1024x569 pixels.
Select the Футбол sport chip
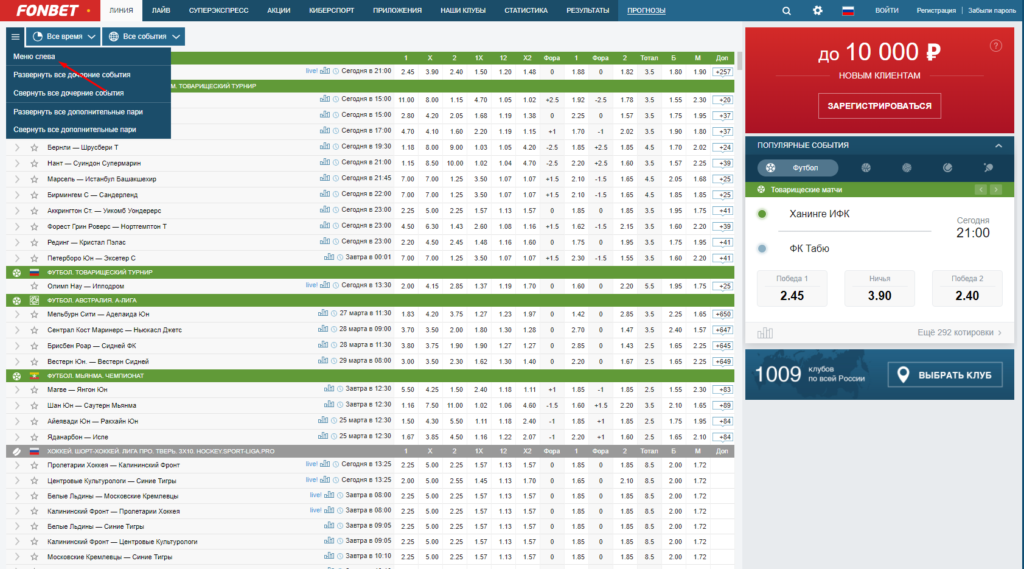tap(797, 168)
